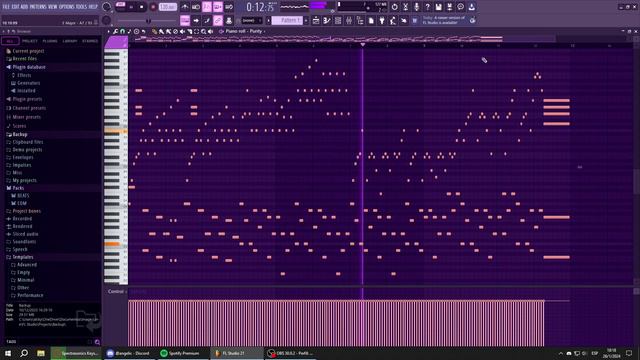Select the Slice tool in piano roll

(189, 31)
